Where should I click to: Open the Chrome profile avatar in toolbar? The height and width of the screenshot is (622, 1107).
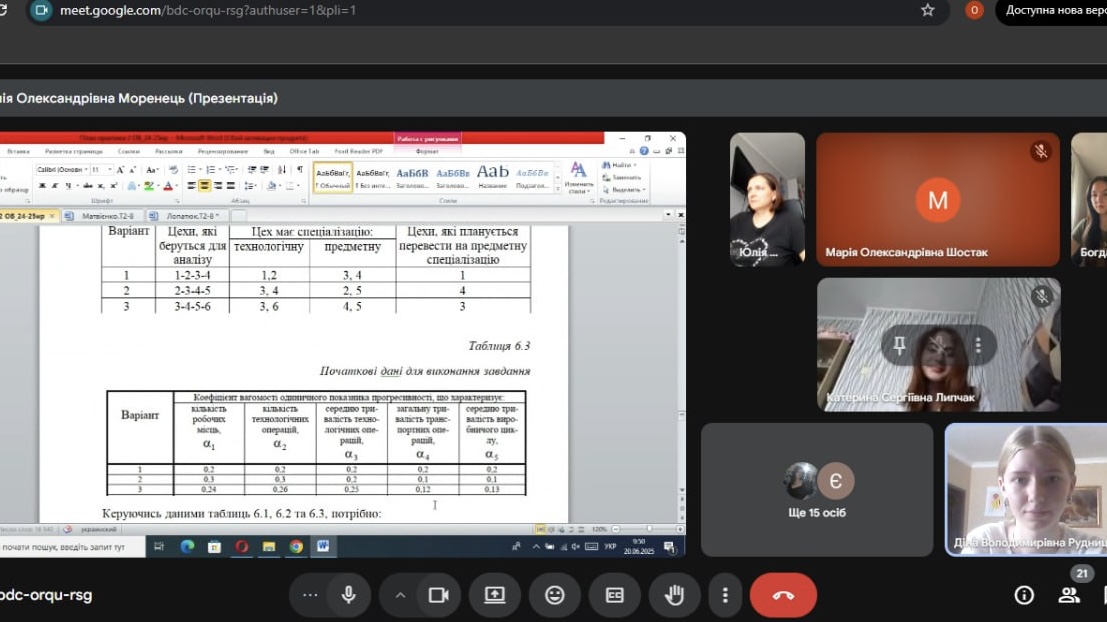pyautogui.click(x=974, y=11)
